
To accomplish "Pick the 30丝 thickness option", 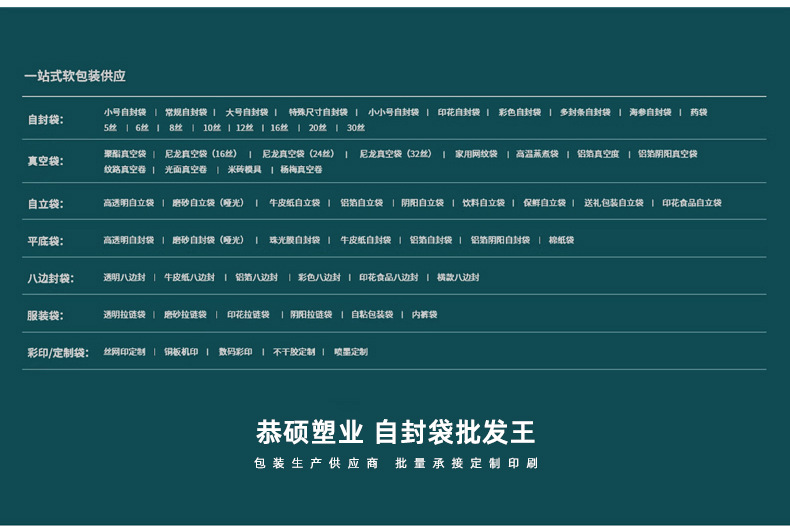I will [x=356, y=128].
